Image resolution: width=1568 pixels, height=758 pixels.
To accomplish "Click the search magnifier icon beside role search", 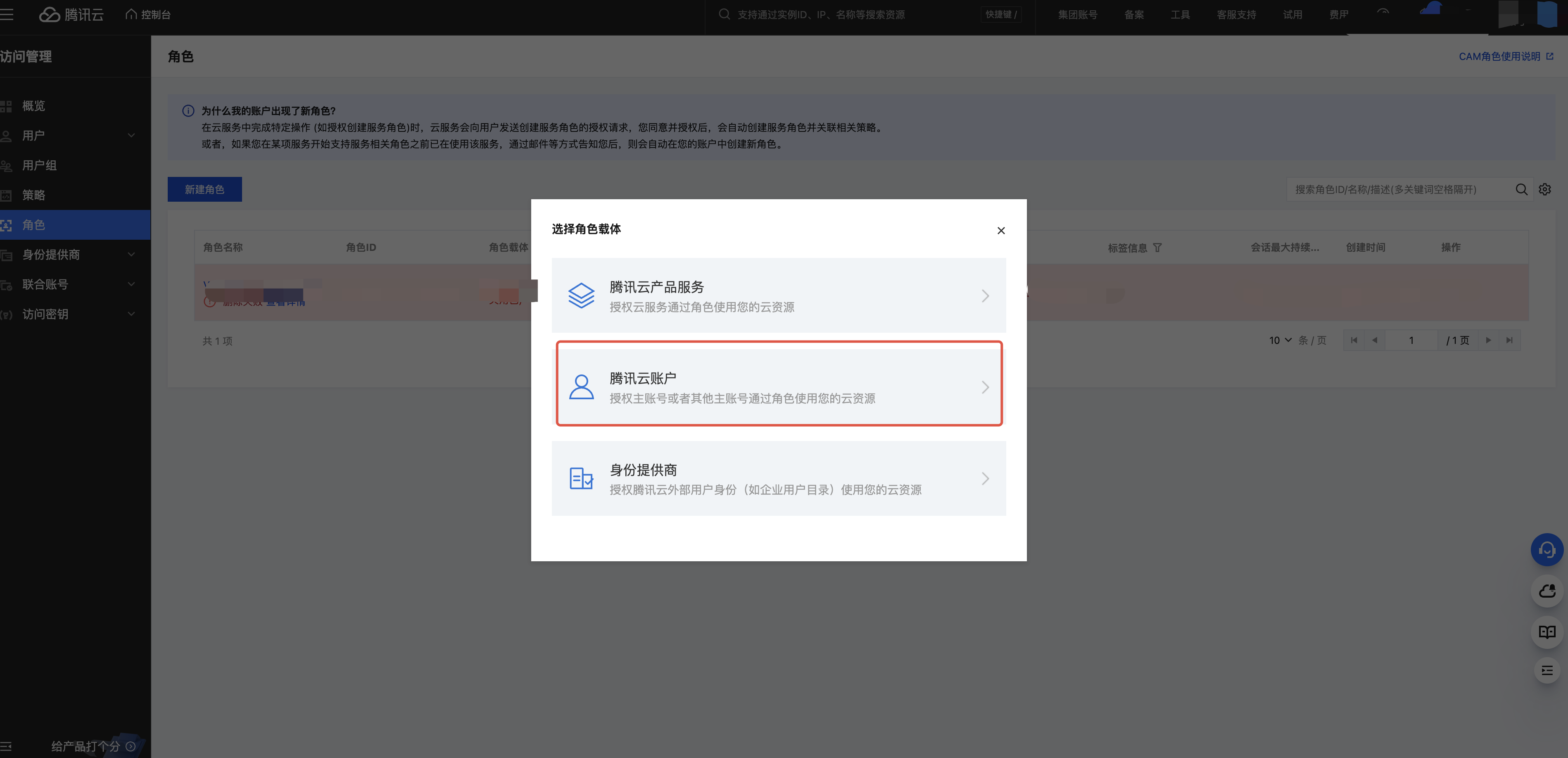I will point(1521,189).
